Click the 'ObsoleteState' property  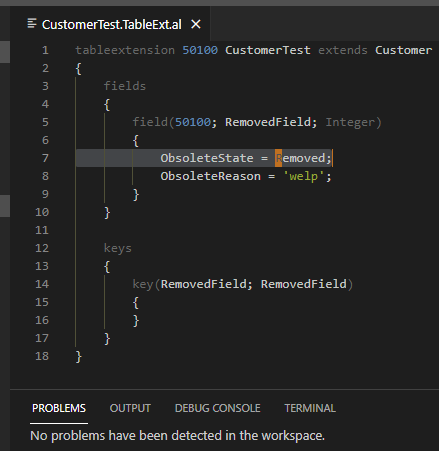[x=207, y=158]
